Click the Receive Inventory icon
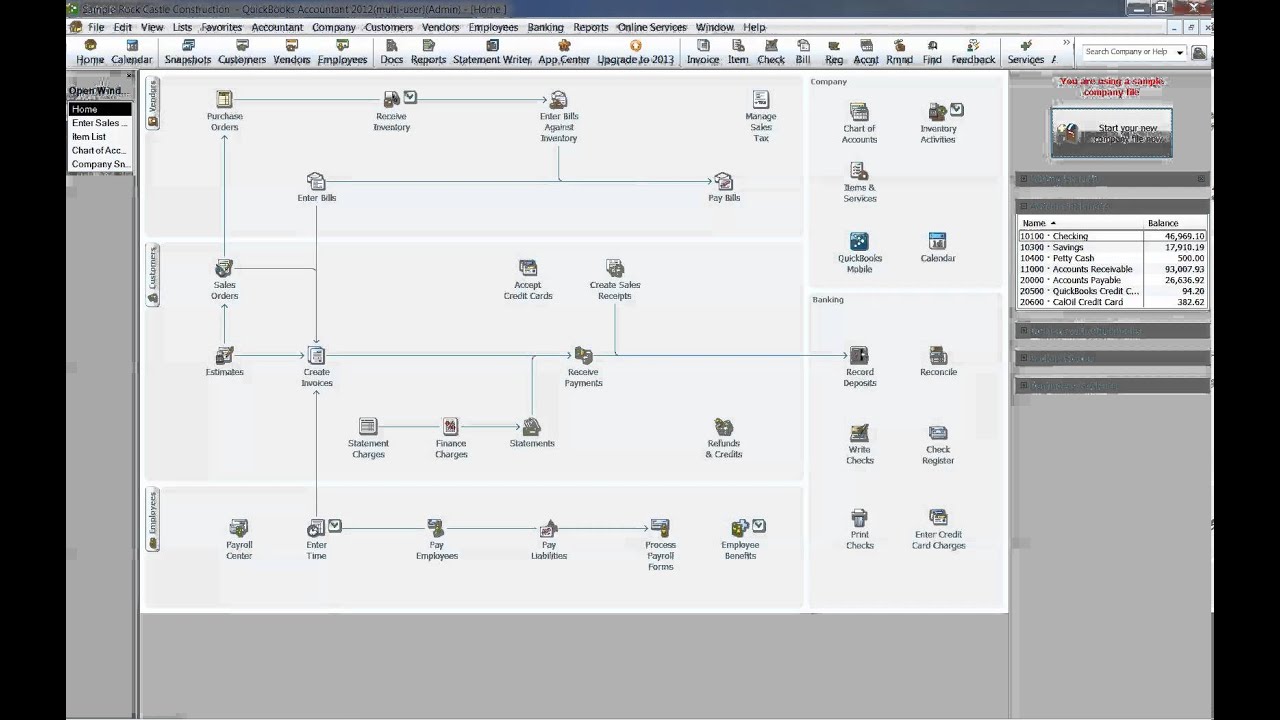 coord(391,99)
